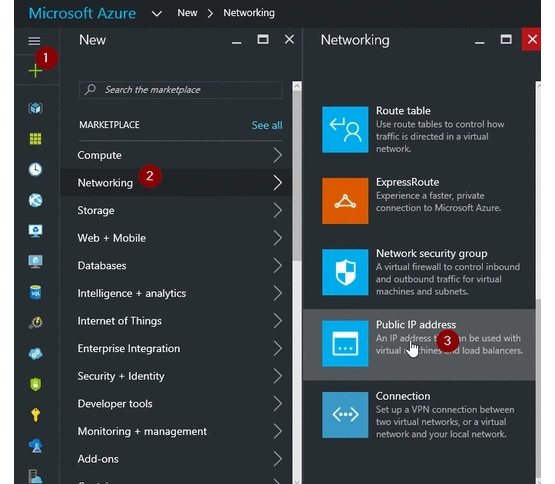The height and width of the screenshot is (484, 555).
Task: Choose the Network security group shield icon
Action: pos(345,272)
